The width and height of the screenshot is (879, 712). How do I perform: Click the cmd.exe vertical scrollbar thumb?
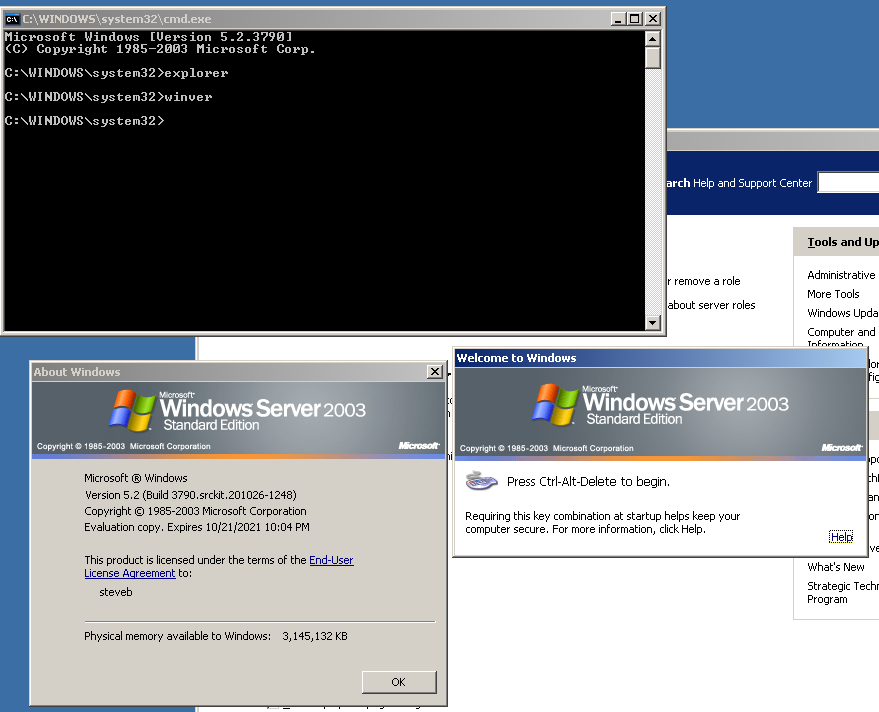tap(652, 58)
